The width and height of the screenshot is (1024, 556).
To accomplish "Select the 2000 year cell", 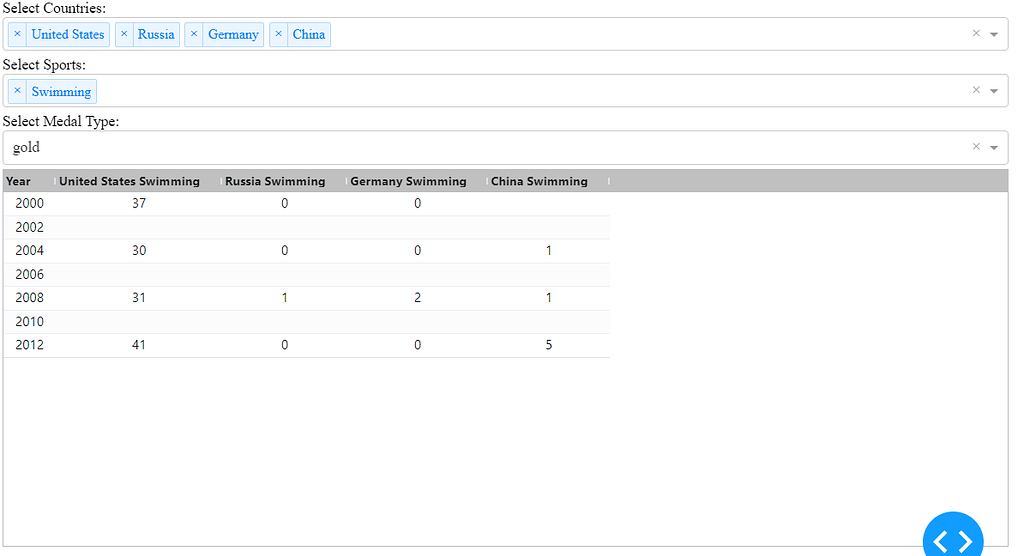I will point(29,203).
